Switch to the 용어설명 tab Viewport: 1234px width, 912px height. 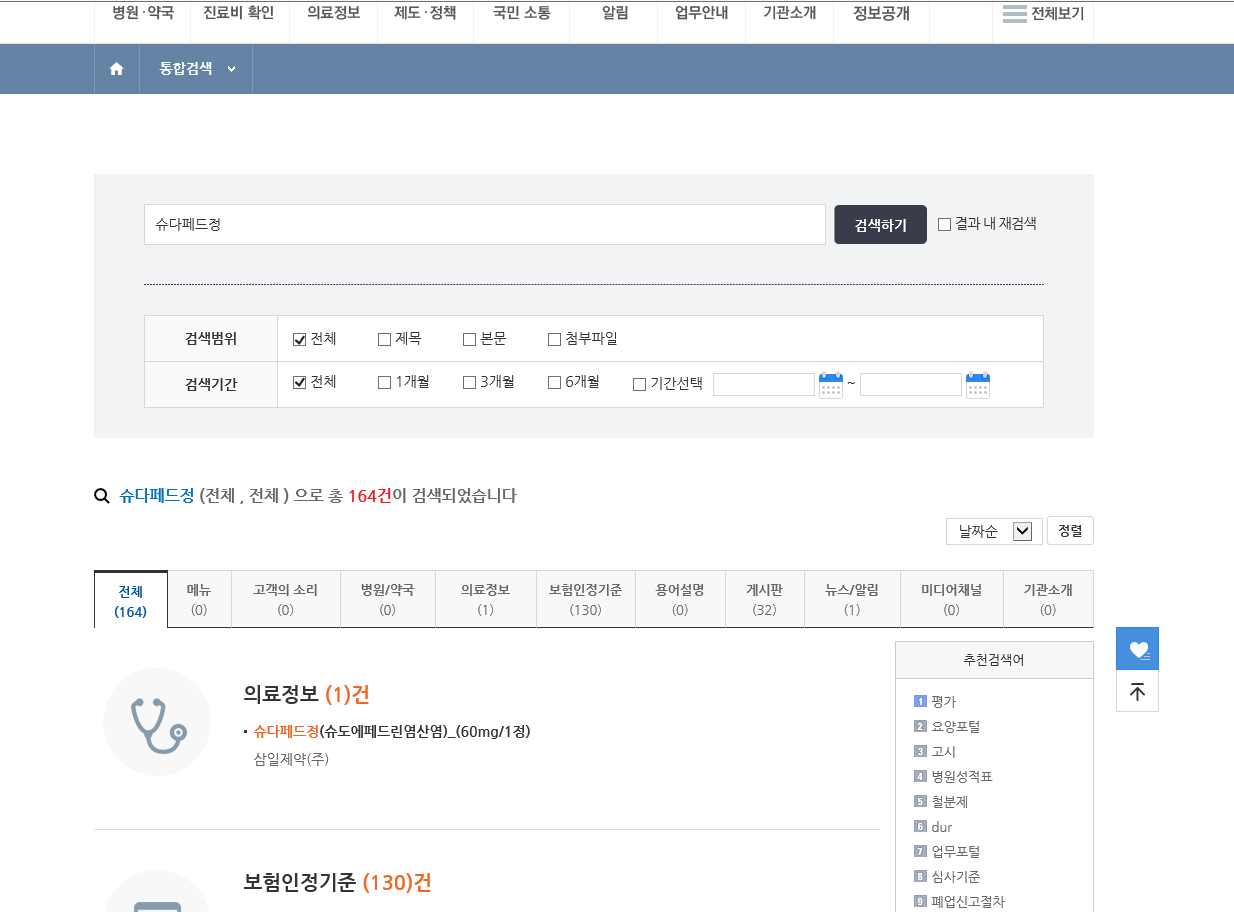[680, 599]
